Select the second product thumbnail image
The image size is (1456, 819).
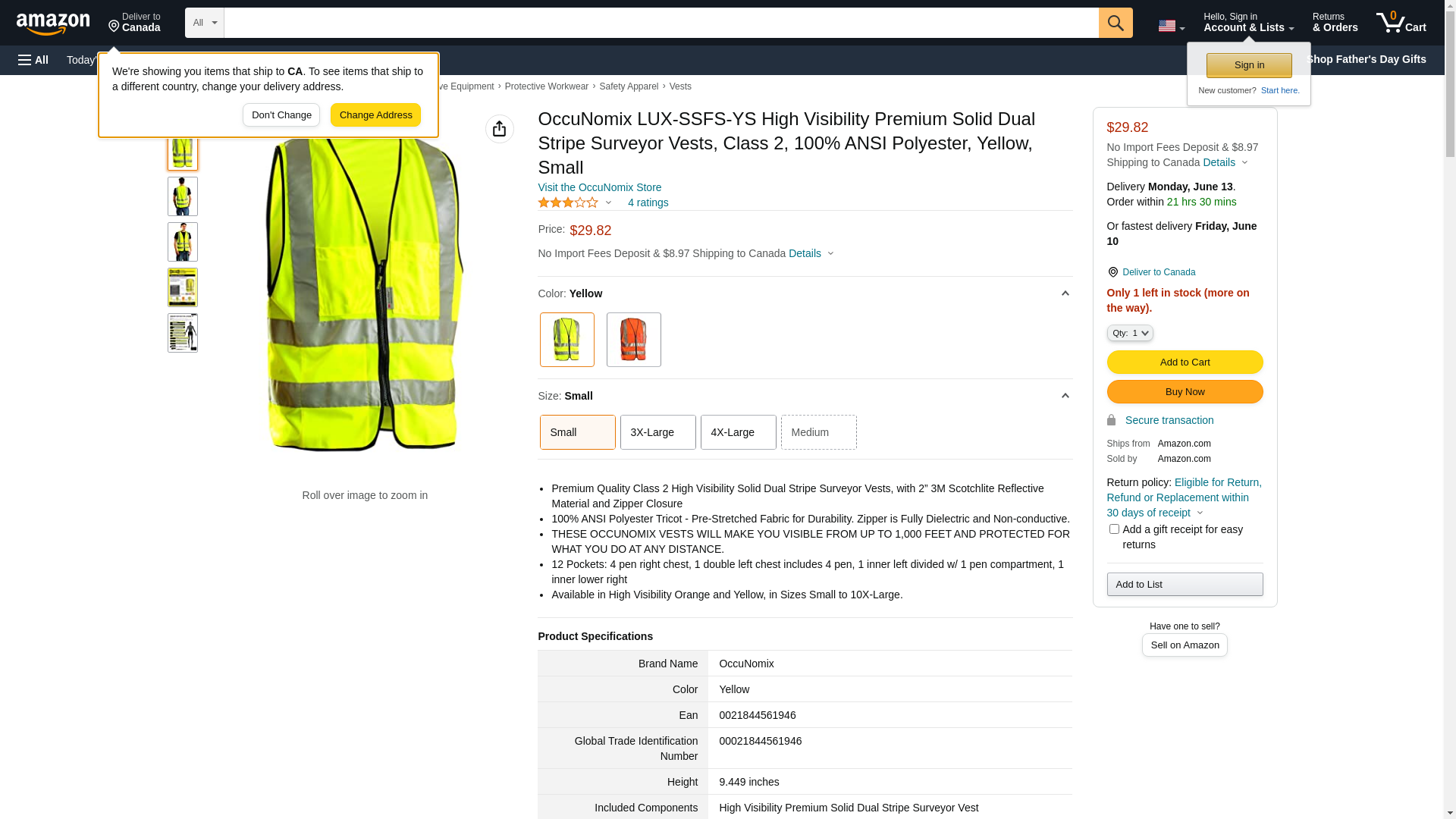click(x=182, y=196)
